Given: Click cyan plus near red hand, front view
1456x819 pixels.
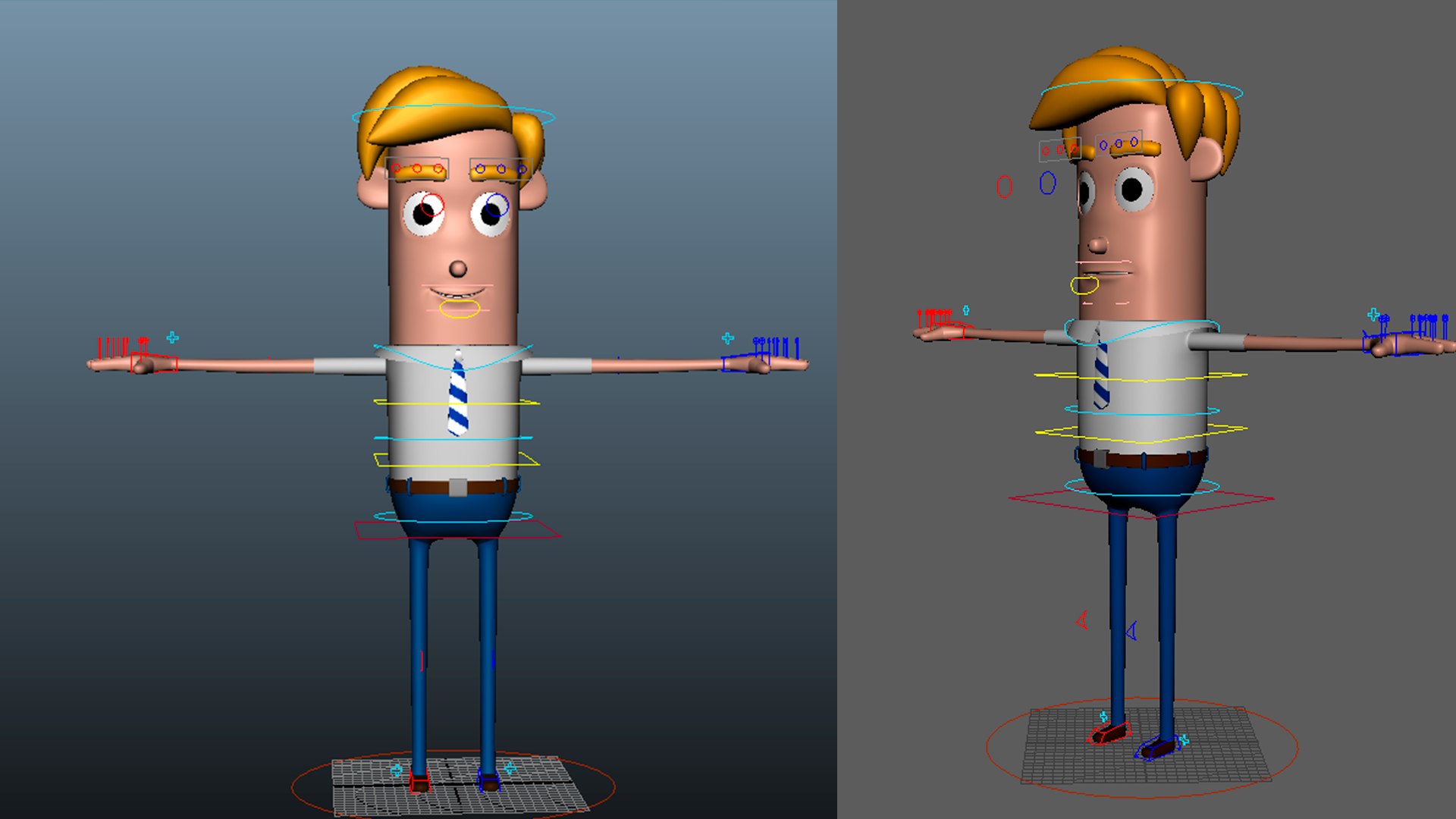Looking at the screenshot, I should coord(173,337).
